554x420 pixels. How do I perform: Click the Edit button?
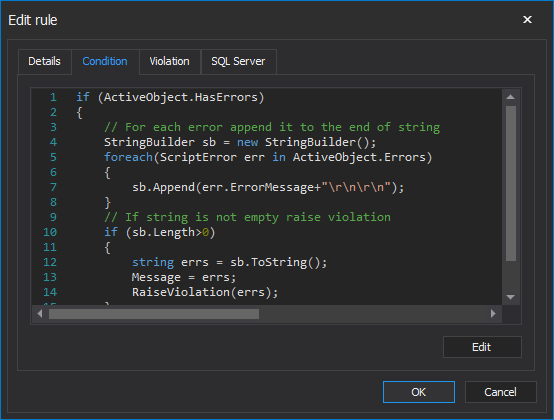tap(482, 347)
